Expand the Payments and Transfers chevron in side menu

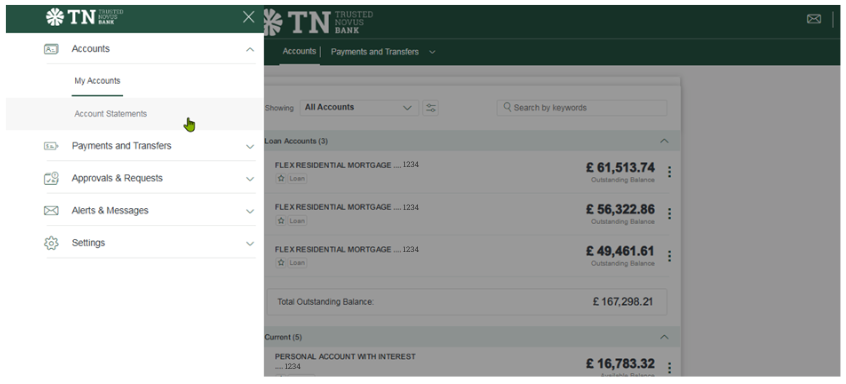(250, 147)
